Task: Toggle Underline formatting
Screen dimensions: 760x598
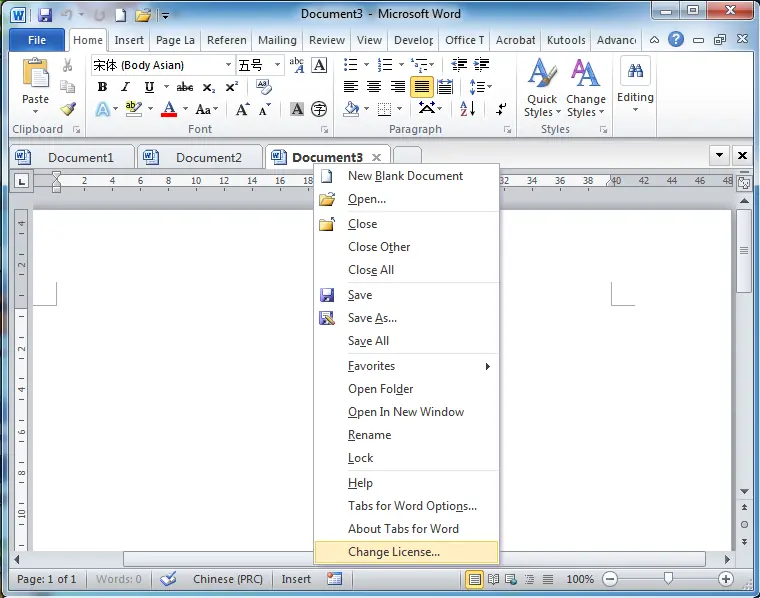Action: point(149,87)
